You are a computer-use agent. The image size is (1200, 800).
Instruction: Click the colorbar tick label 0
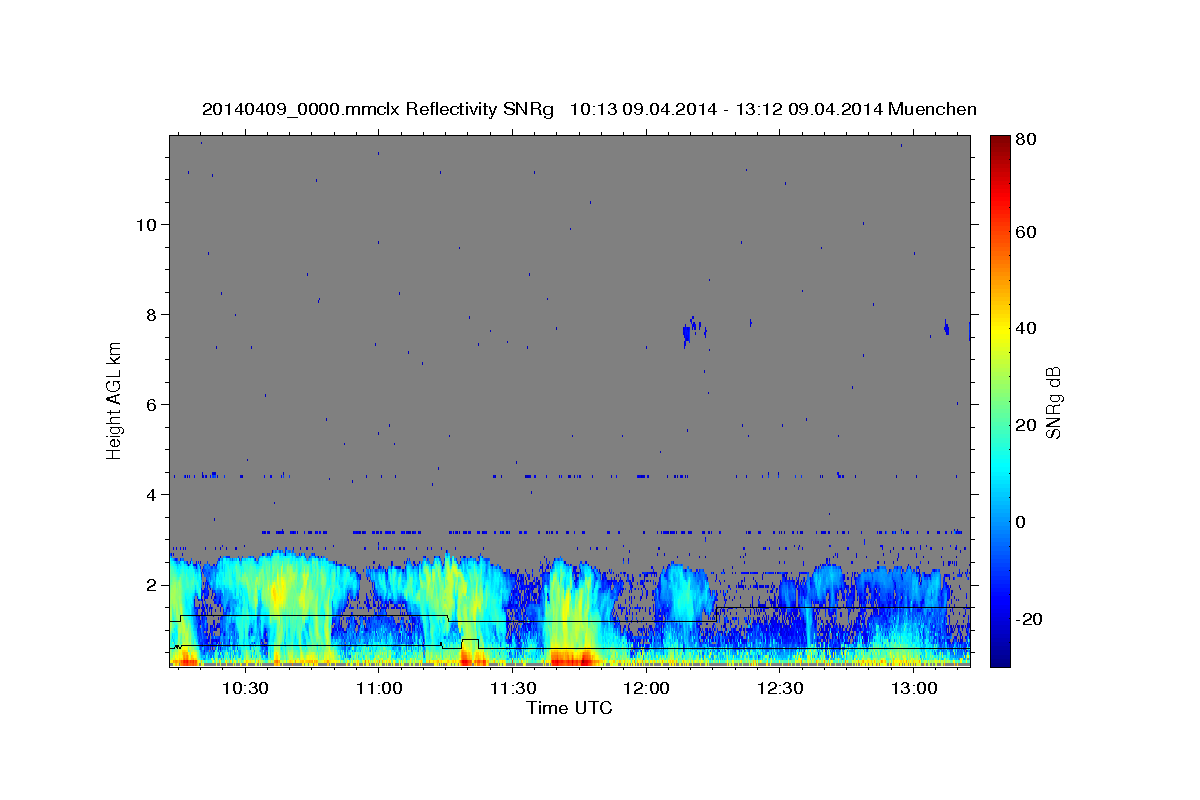coord(1022,522)
